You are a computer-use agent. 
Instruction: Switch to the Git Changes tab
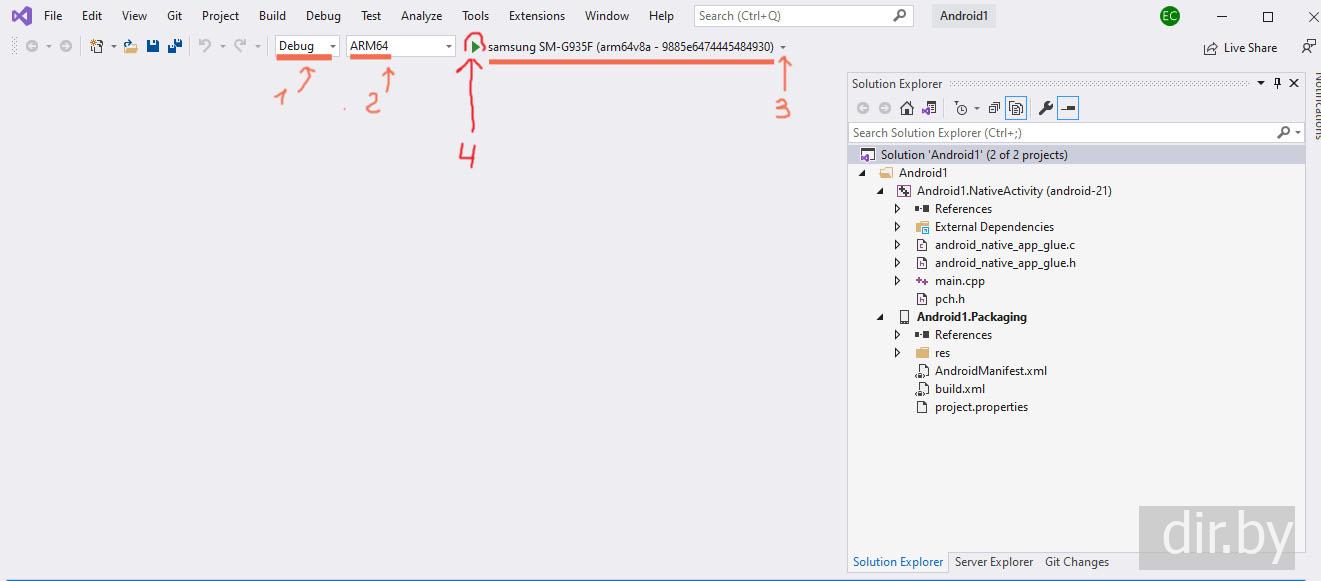[1076, 562]
